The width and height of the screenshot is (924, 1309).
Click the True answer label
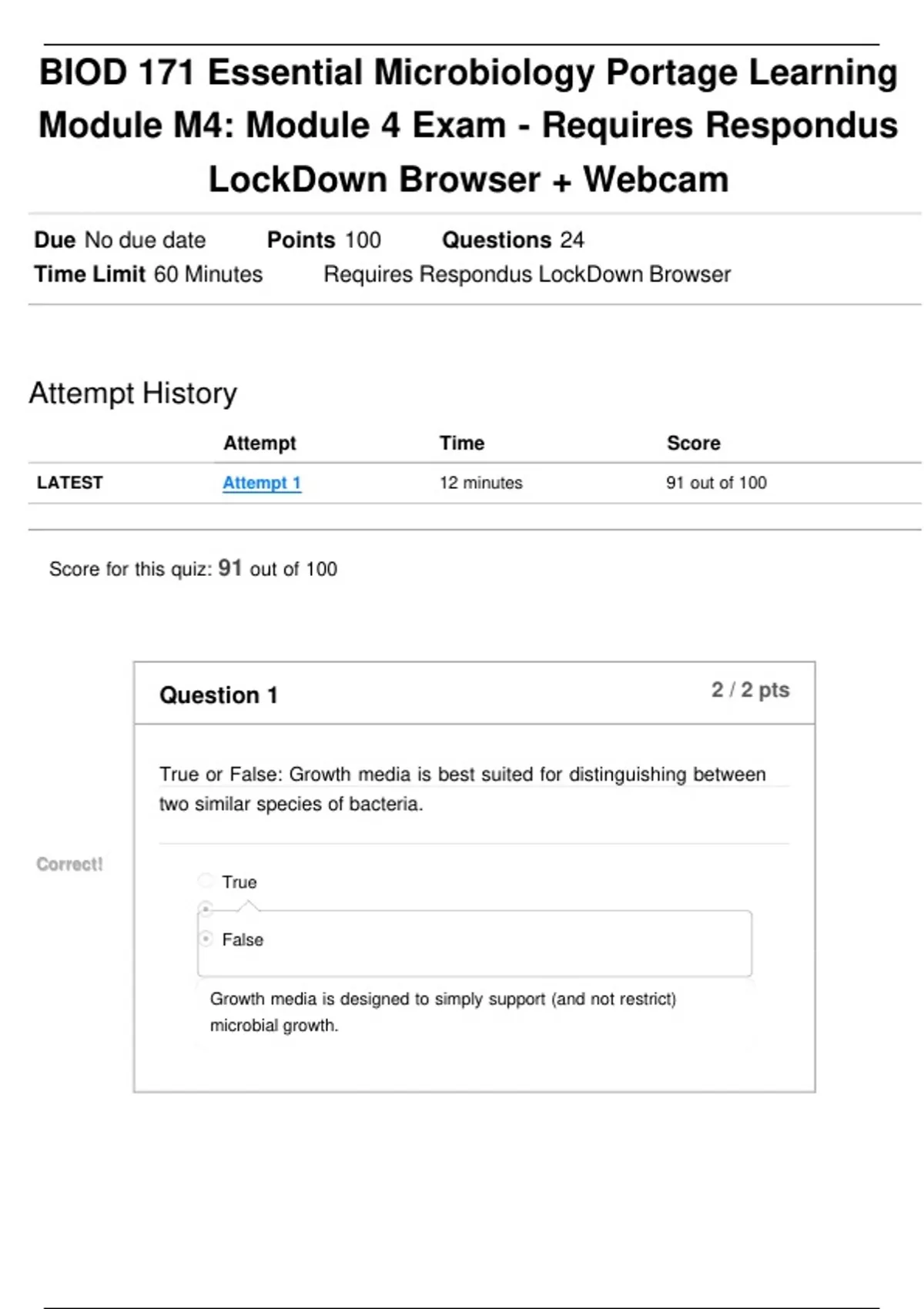239,882
